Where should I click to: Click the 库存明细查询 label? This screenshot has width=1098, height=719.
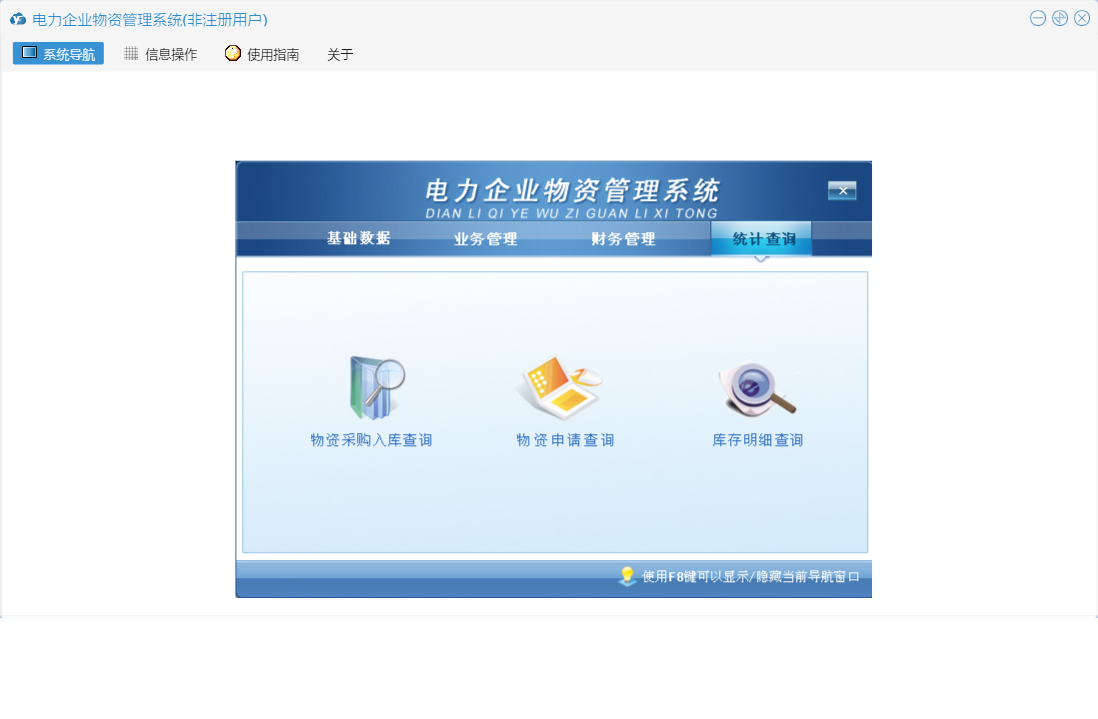[x=758, y=440]
